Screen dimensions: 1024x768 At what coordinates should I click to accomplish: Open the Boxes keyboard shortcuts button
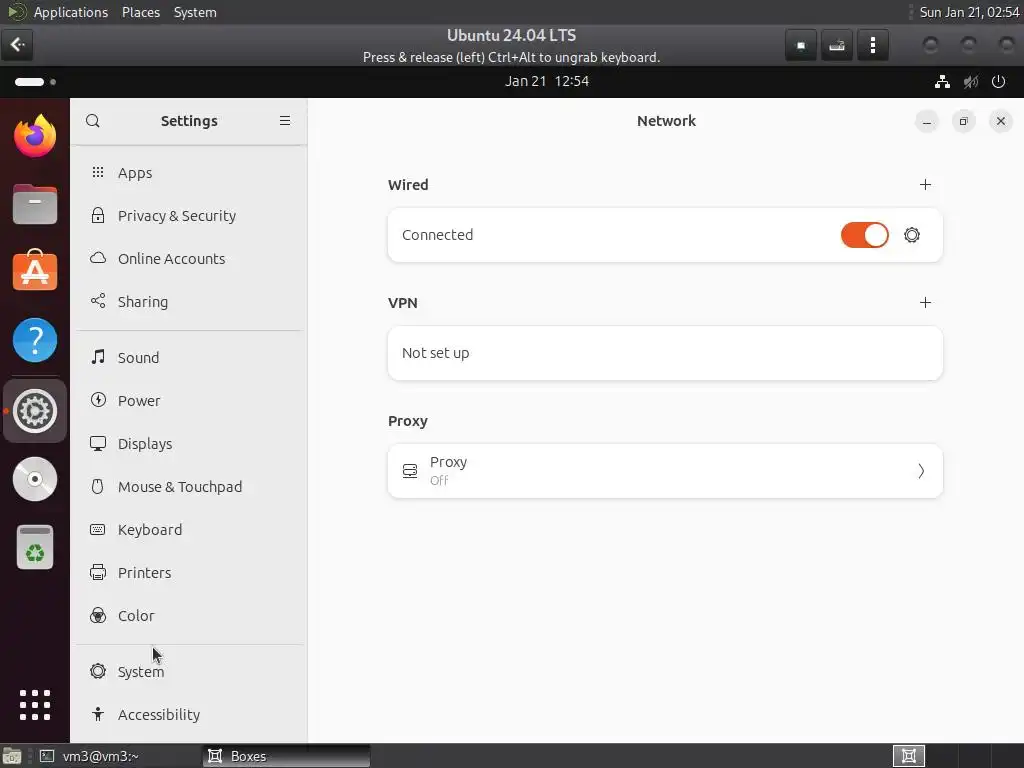(x=837, y=45)
